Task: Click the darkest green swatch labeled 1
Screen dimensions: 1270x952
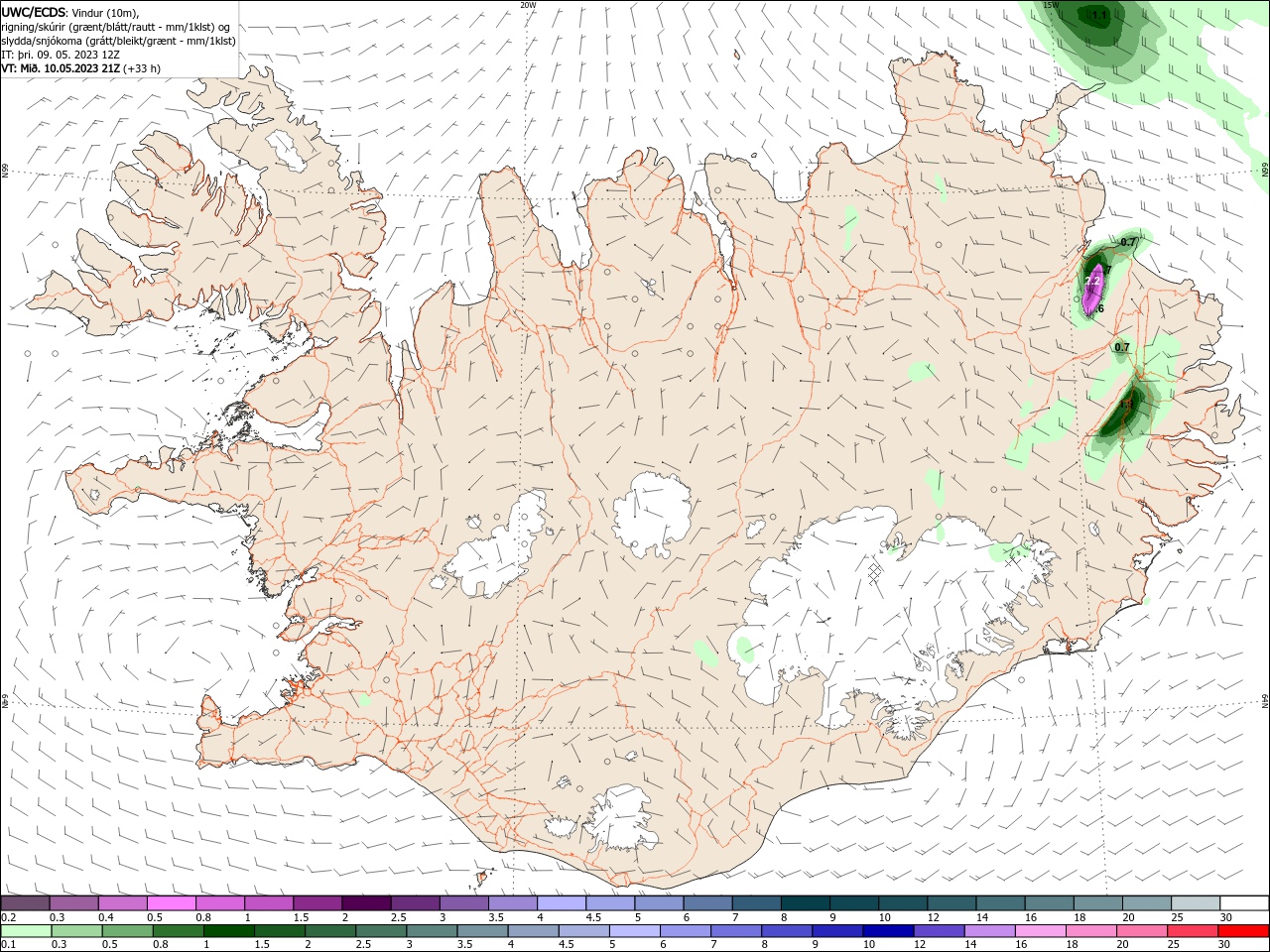Action: click(228, 931)
